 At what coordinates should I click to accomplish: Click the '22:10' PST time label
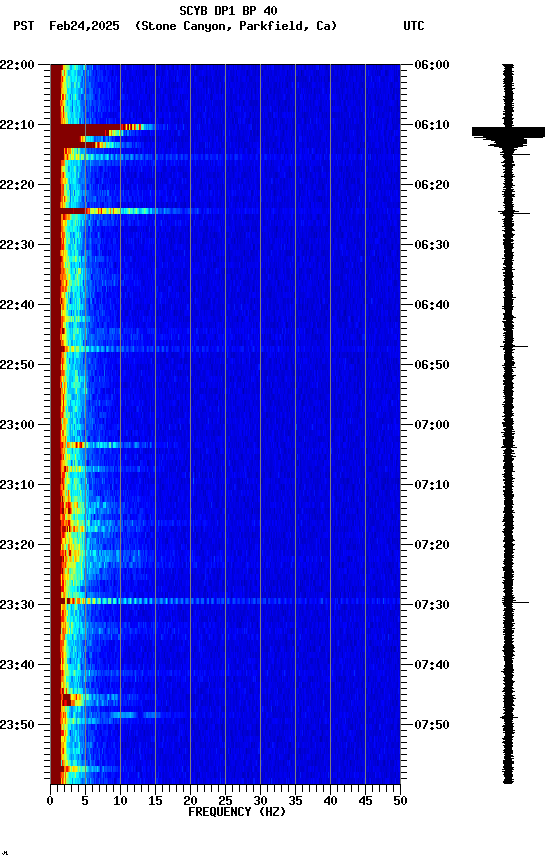coord(17,125)
